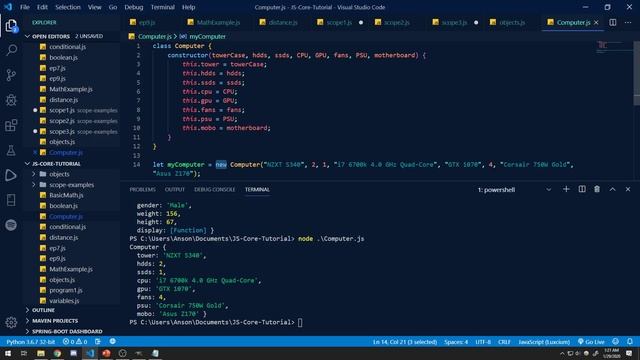Open the Source Control view
This screenshot has height=360, width=640.
point(11,75)
